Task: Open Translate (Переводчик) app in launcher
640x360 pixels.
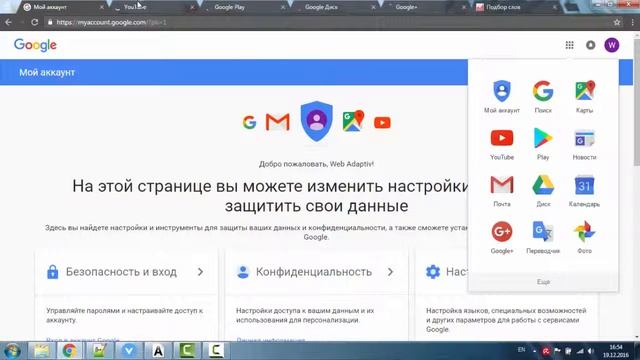Action: [543, 238]
